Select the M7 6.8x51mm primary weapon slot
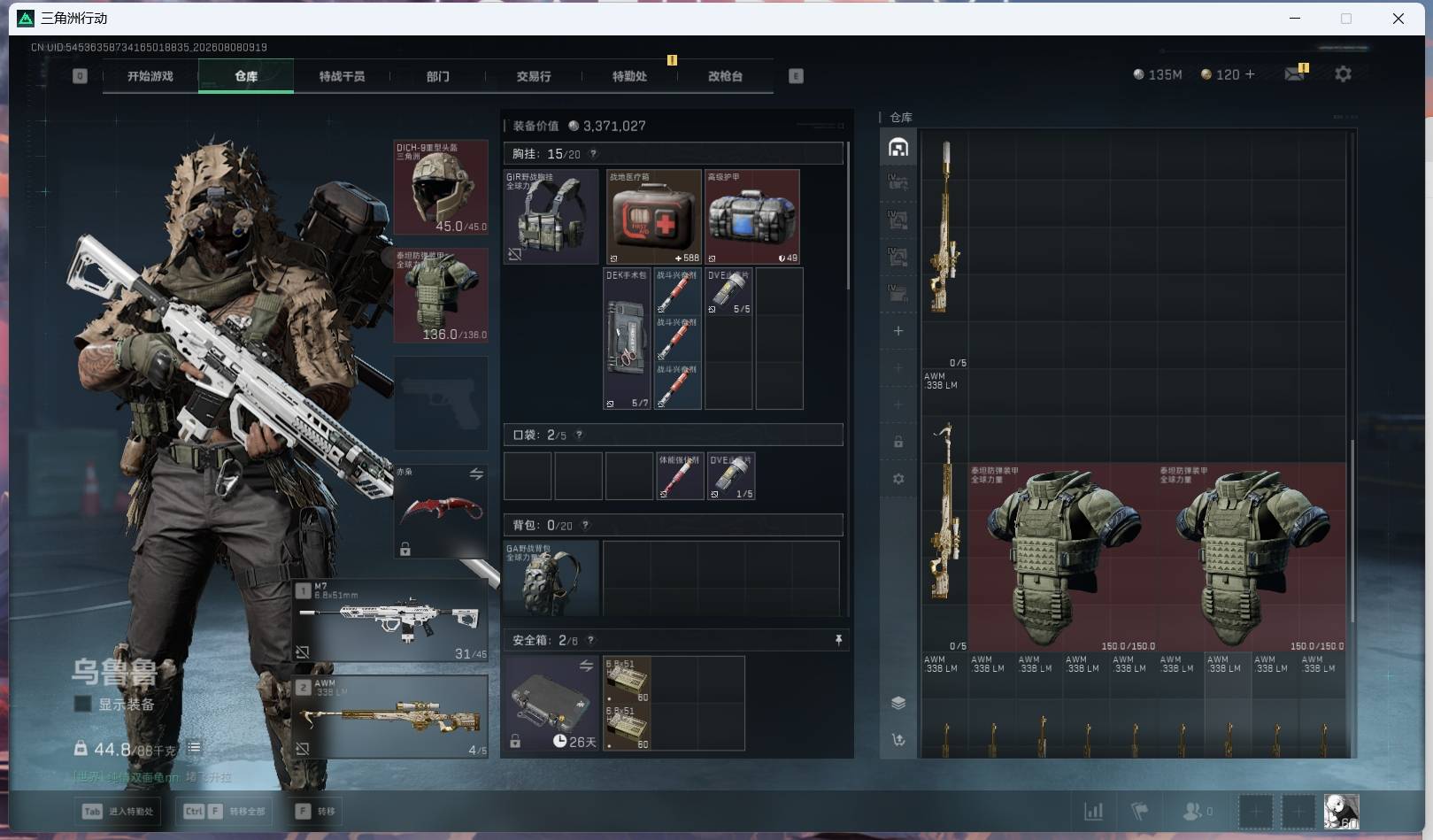The height and width of the screenshot is (840, 1433). (390, 620)
